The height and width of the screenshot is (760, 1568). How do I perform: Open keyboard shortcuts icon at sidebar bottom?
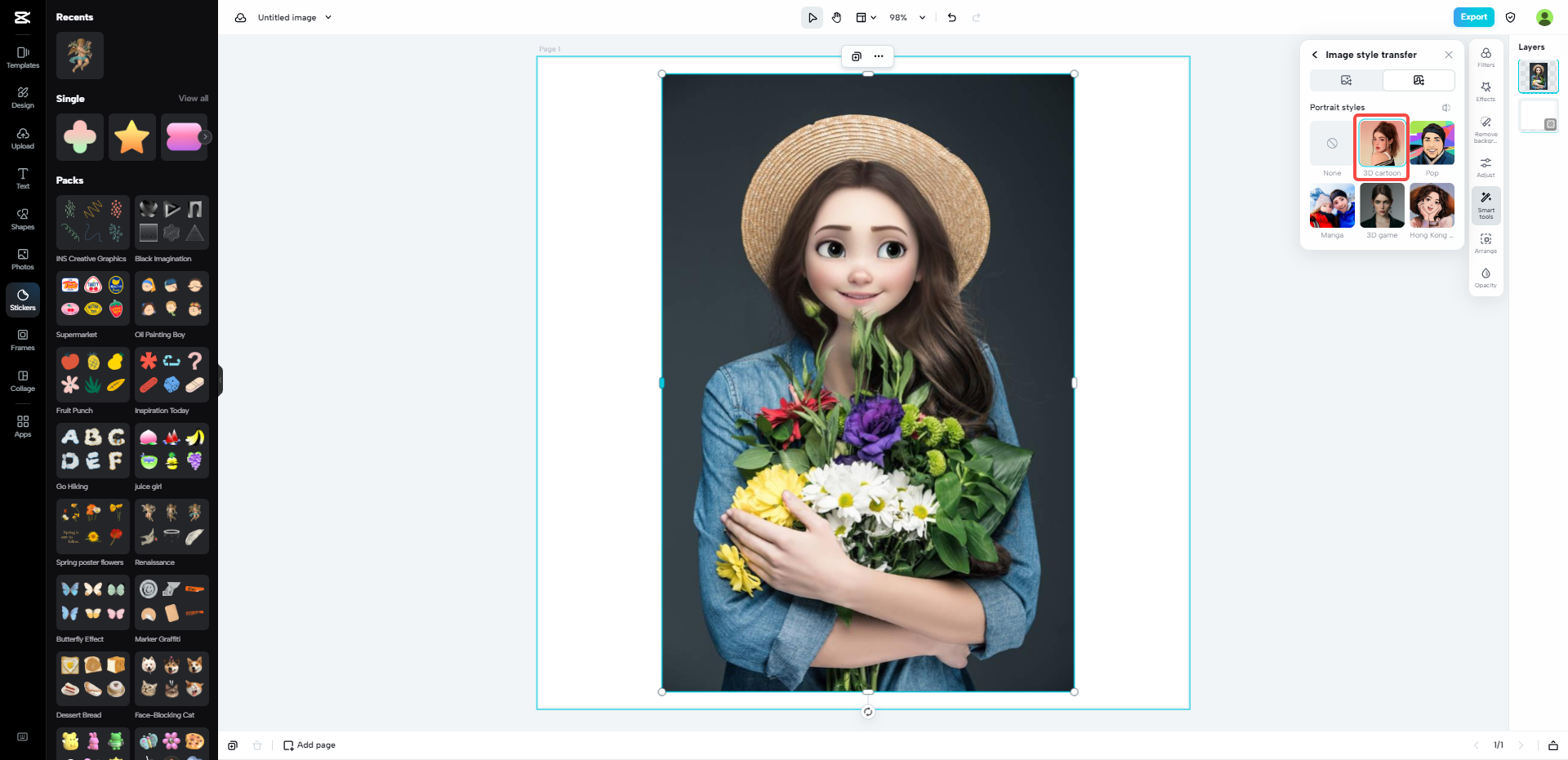[23, 737]
